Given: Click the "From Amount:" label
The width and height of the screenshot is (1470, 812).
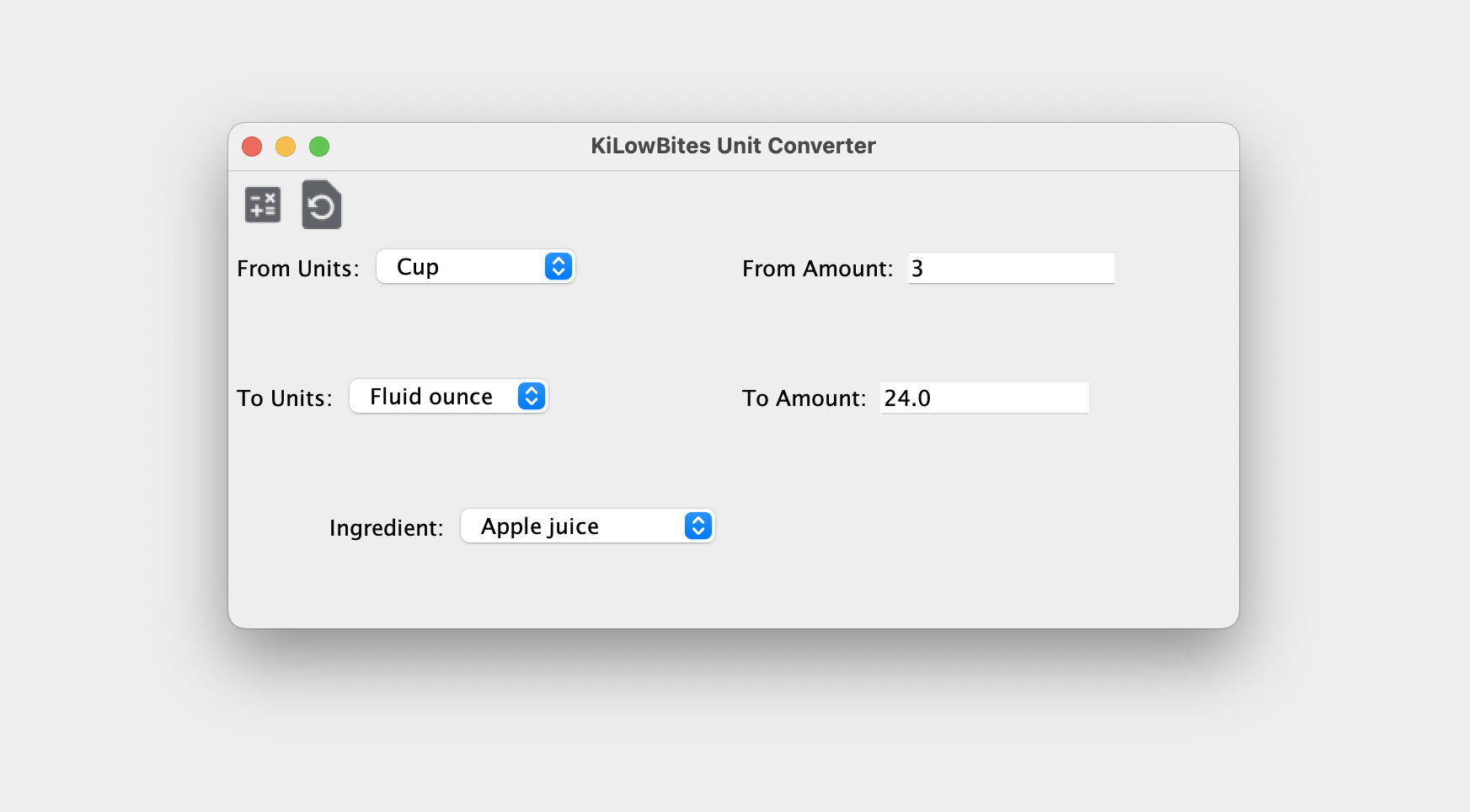Looking at the screenshot, I should (816, 269).
